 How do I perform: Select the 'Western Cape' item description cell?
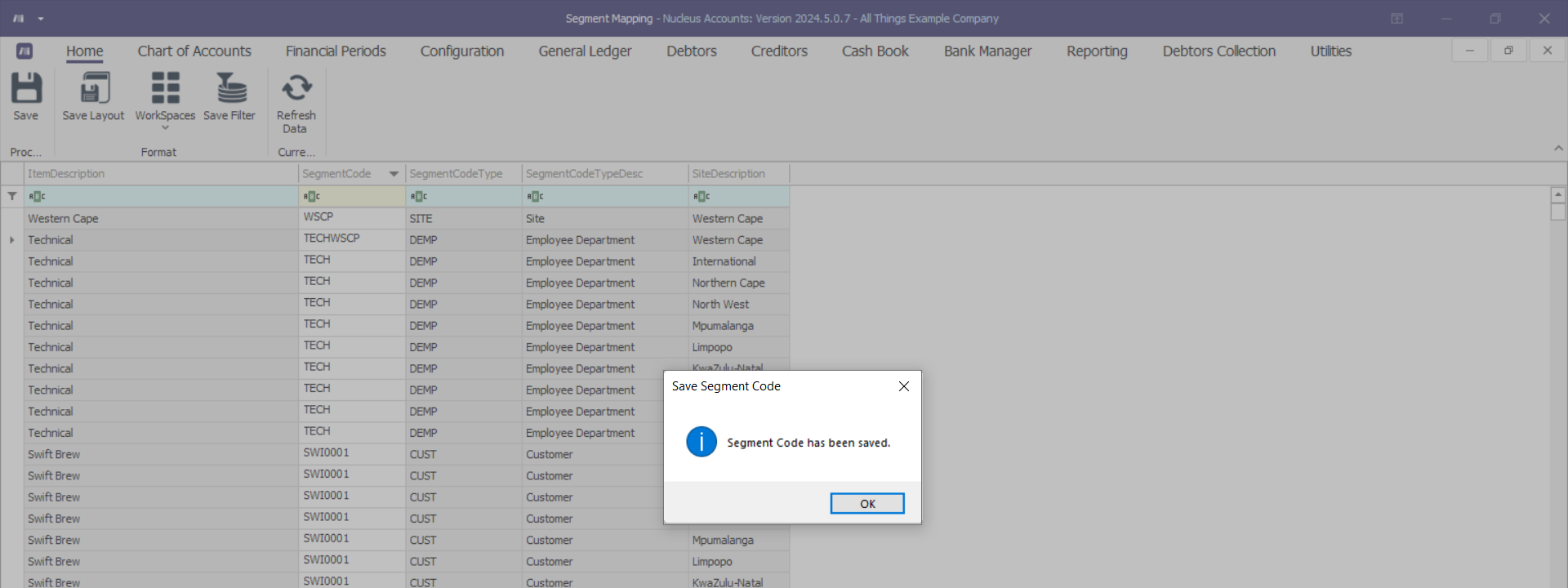click(x=162, y=218)
